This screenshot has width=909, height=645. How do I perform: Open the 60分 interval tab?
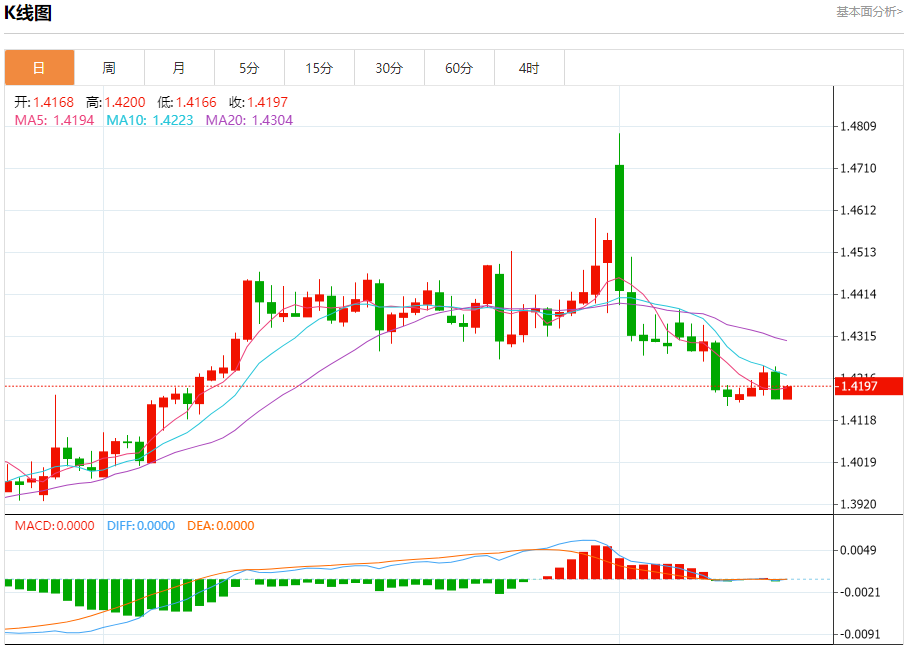point(459,68)
